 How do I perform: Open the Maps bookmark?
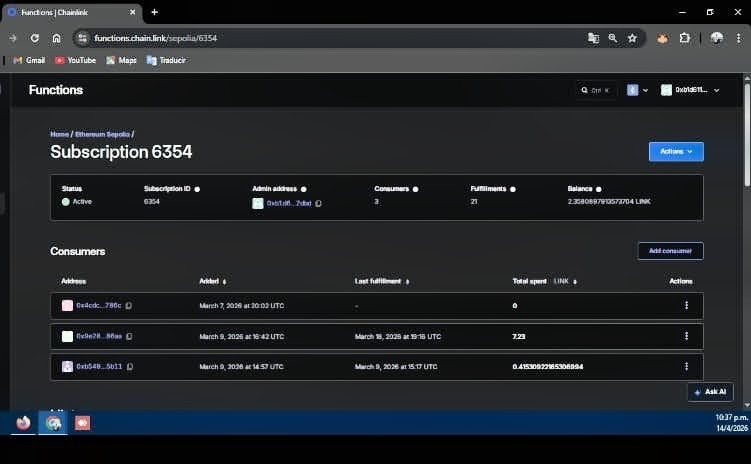tap(121, 60)
